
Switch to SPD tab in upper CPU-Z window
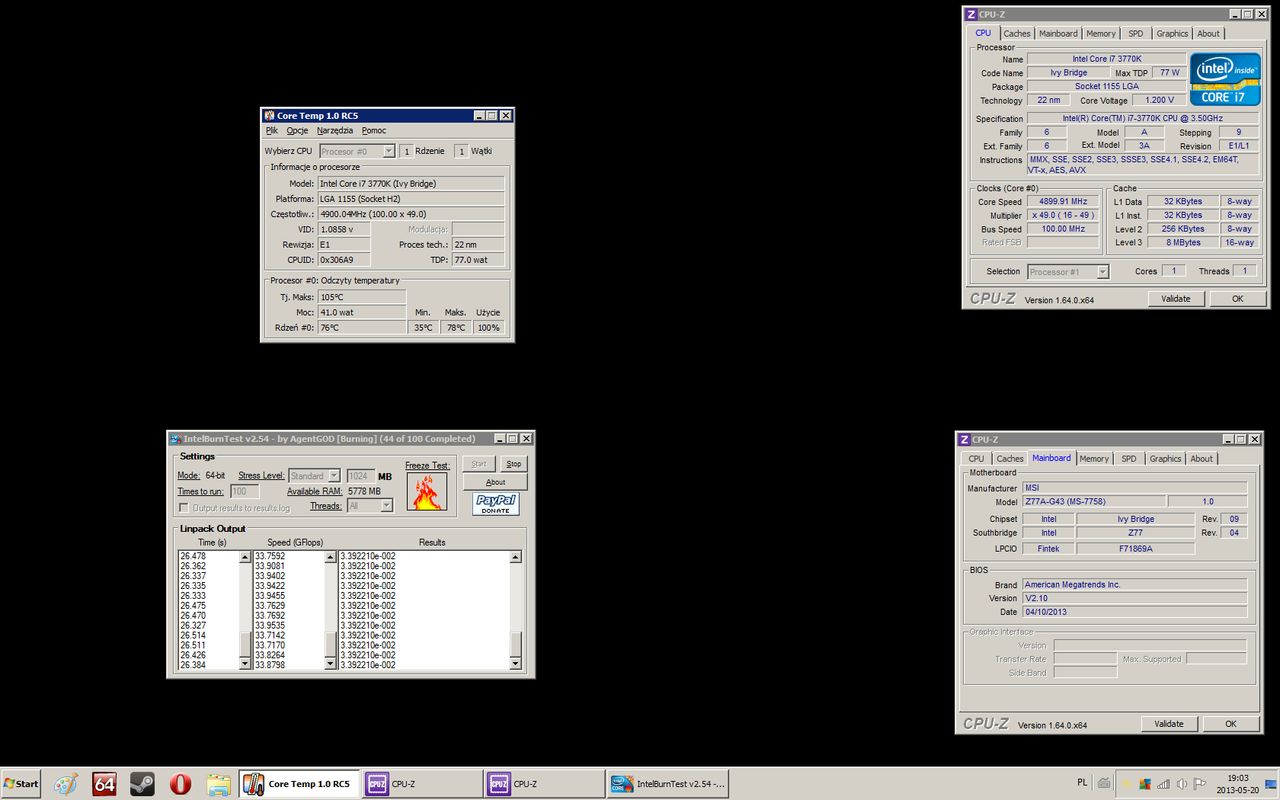[1136, 33]
